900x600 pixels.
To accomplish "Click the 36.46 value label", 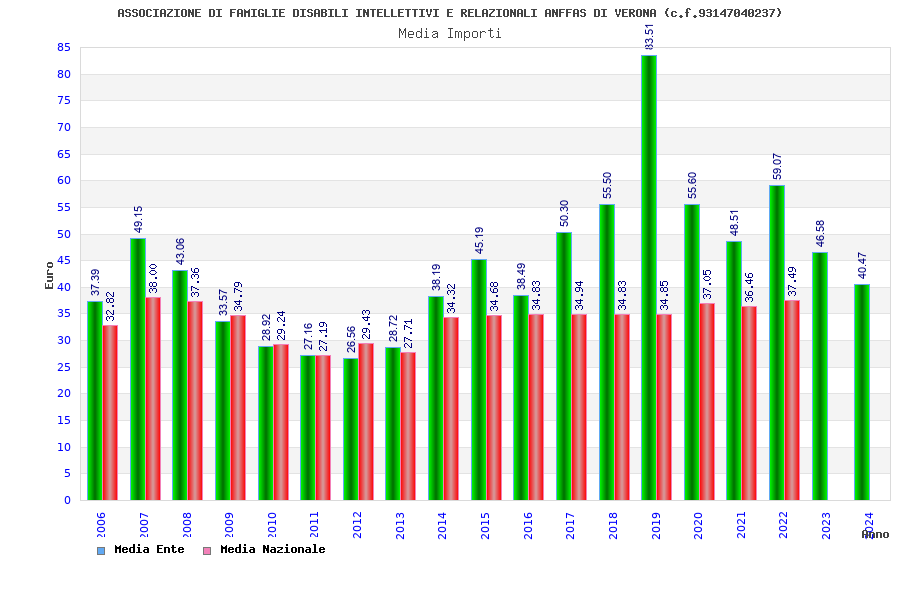I will [x=749, y=287].
